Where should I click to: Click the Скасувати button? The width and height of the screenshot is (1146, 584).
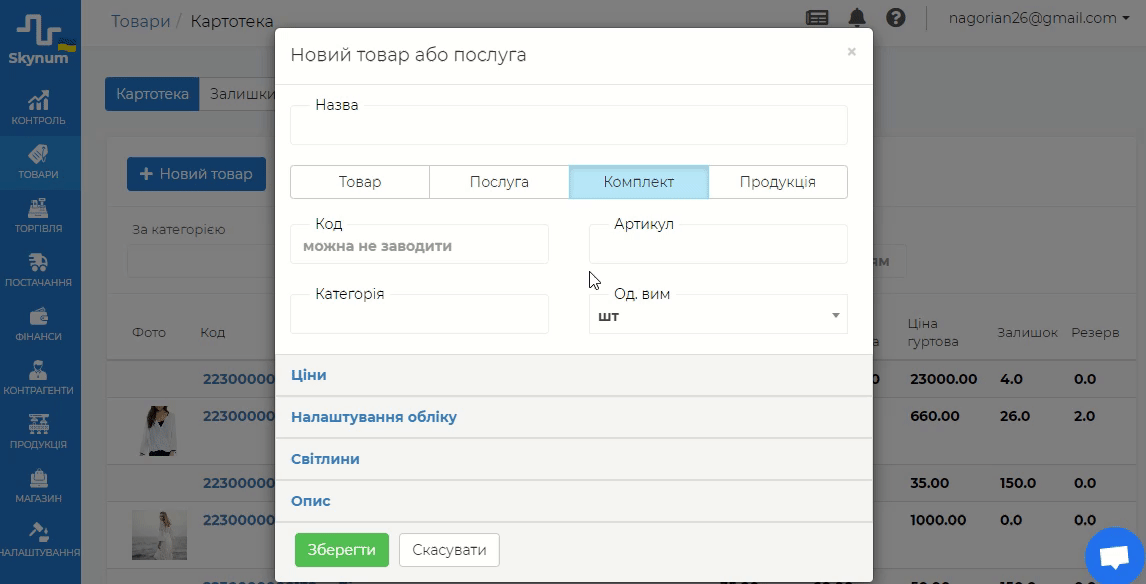449,550
